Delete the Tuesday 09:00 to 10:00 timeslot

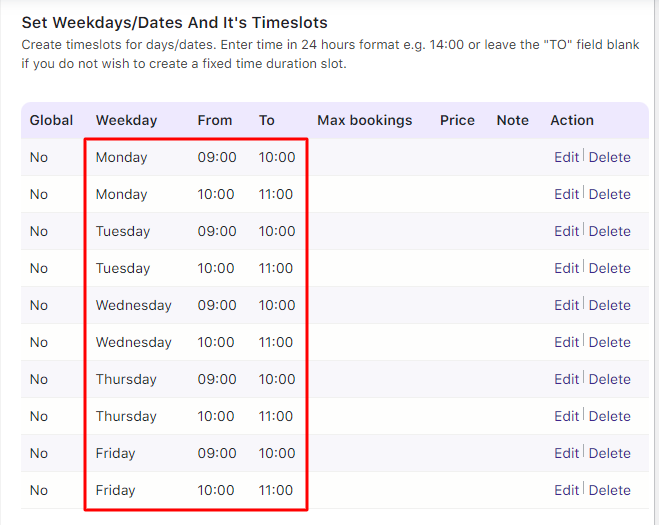tap(609, 231)
